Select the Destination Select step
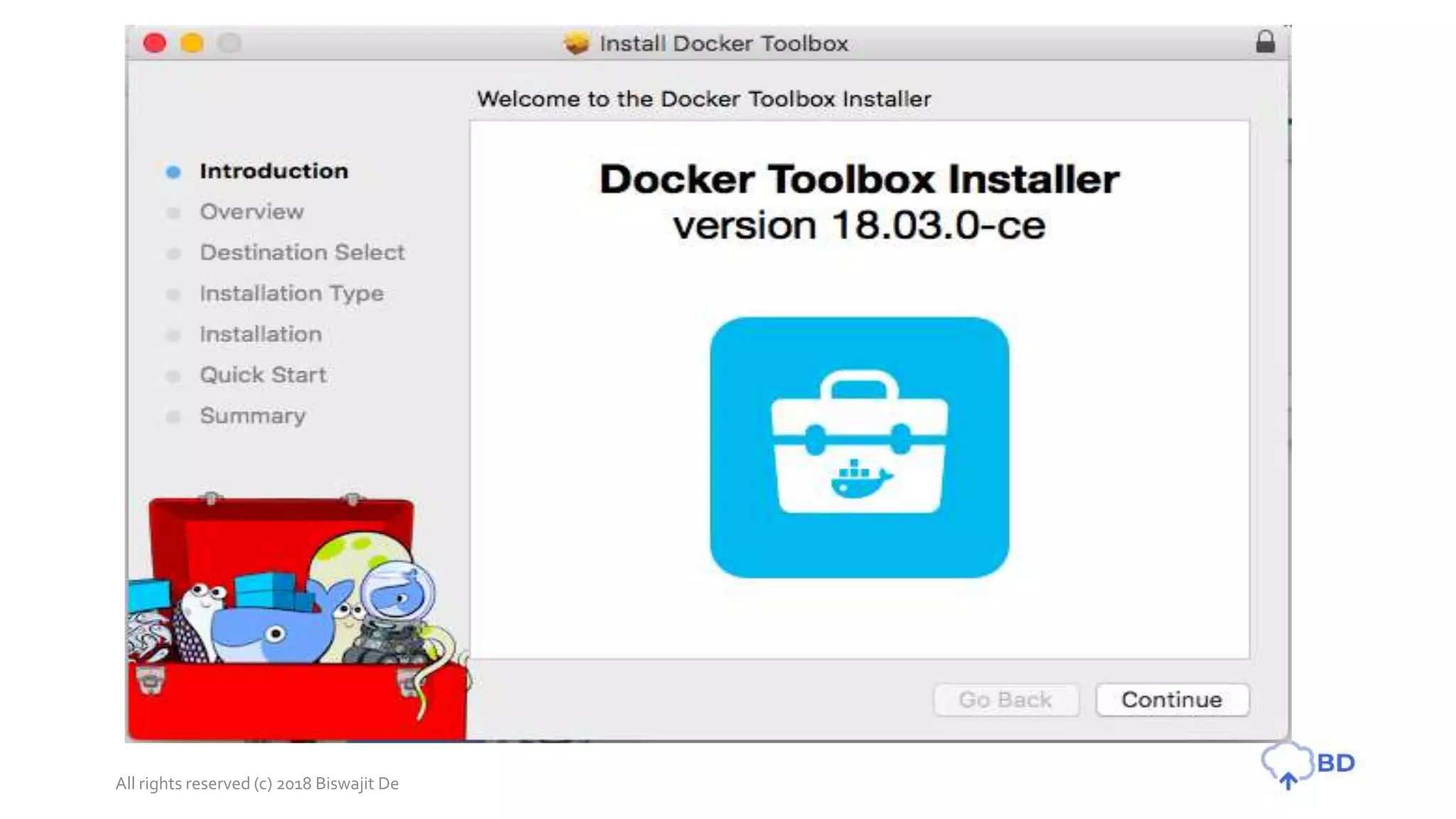The height and width of the screenshot is (819, 1456). tap(302, 252)
